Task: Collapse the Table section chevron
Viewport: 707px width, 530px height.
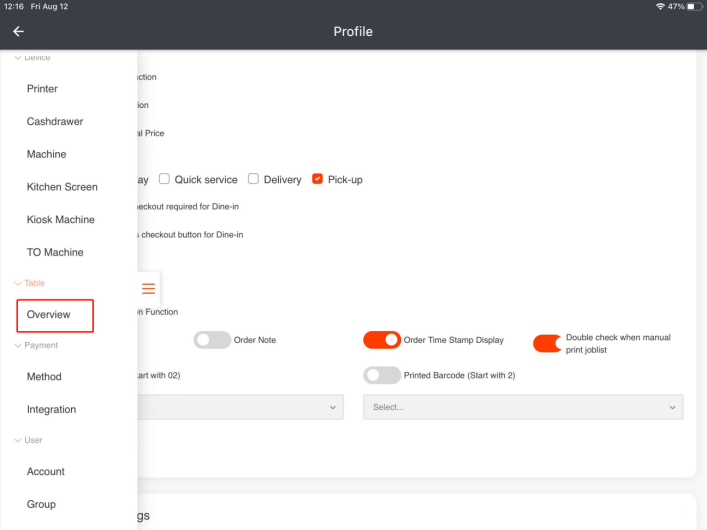Action: 17,284
